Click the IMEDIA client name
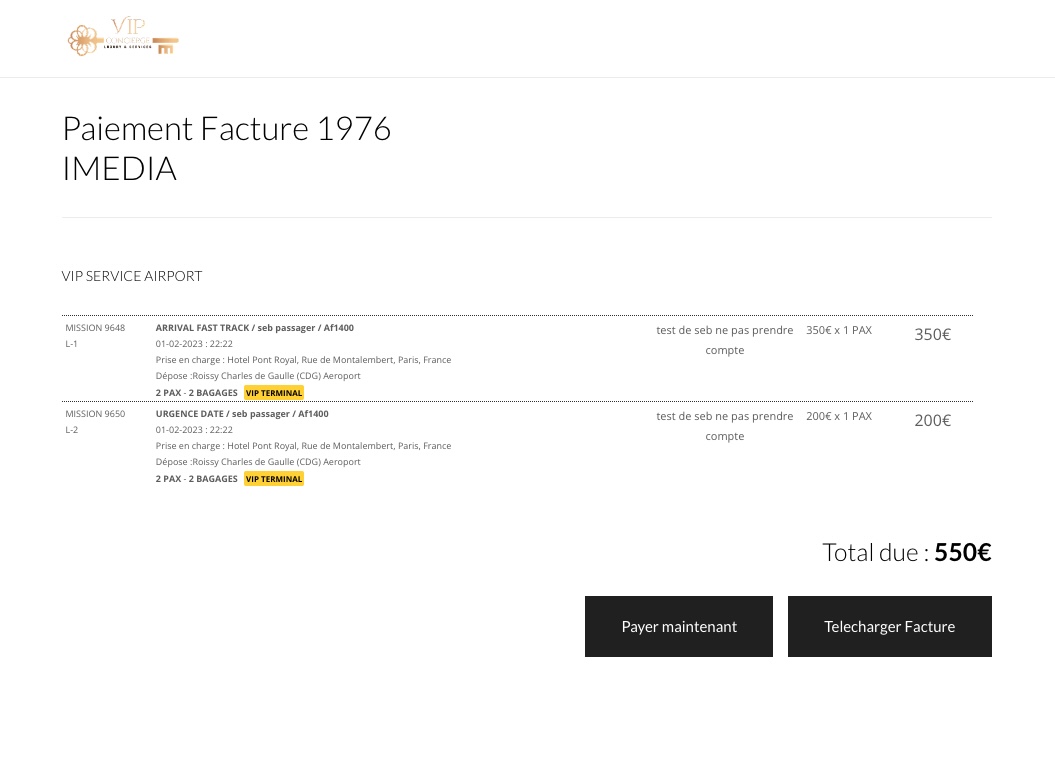Screen dimensions: 1055x771 [x=119, y=168]
